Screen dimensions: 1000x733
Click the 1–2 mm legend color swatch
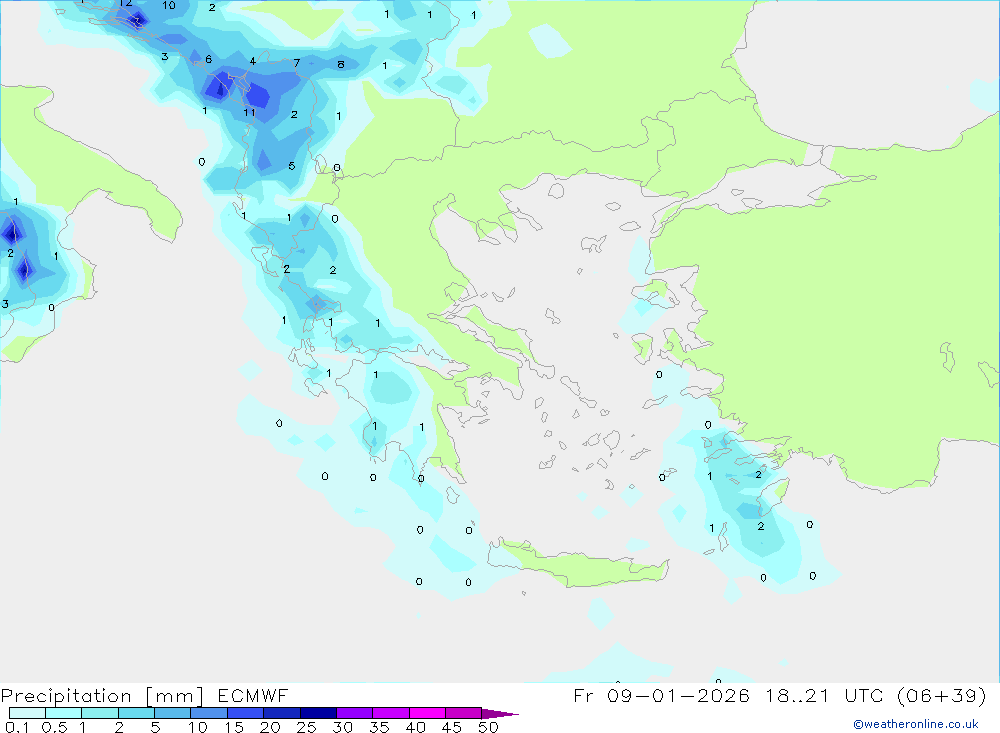(100, 713)
